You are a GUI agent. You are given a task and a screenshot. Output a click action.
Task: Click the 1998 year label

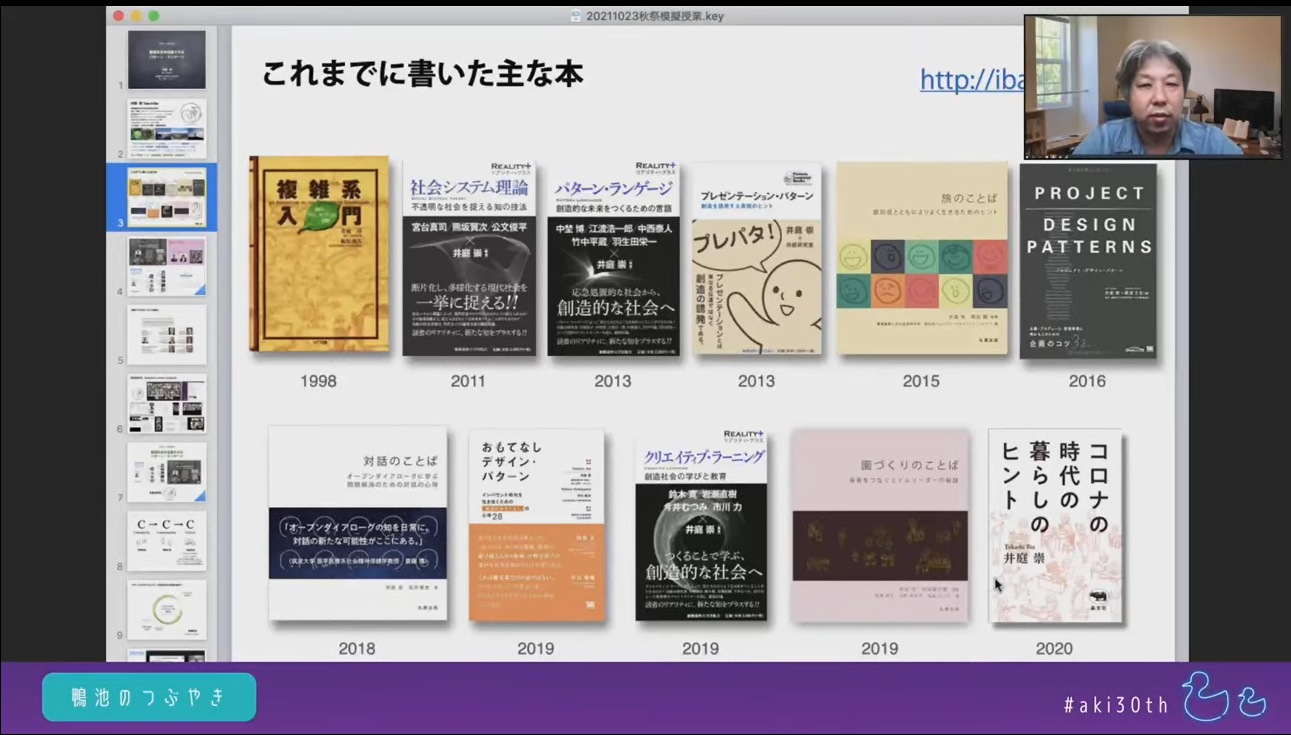click(318, 381)
